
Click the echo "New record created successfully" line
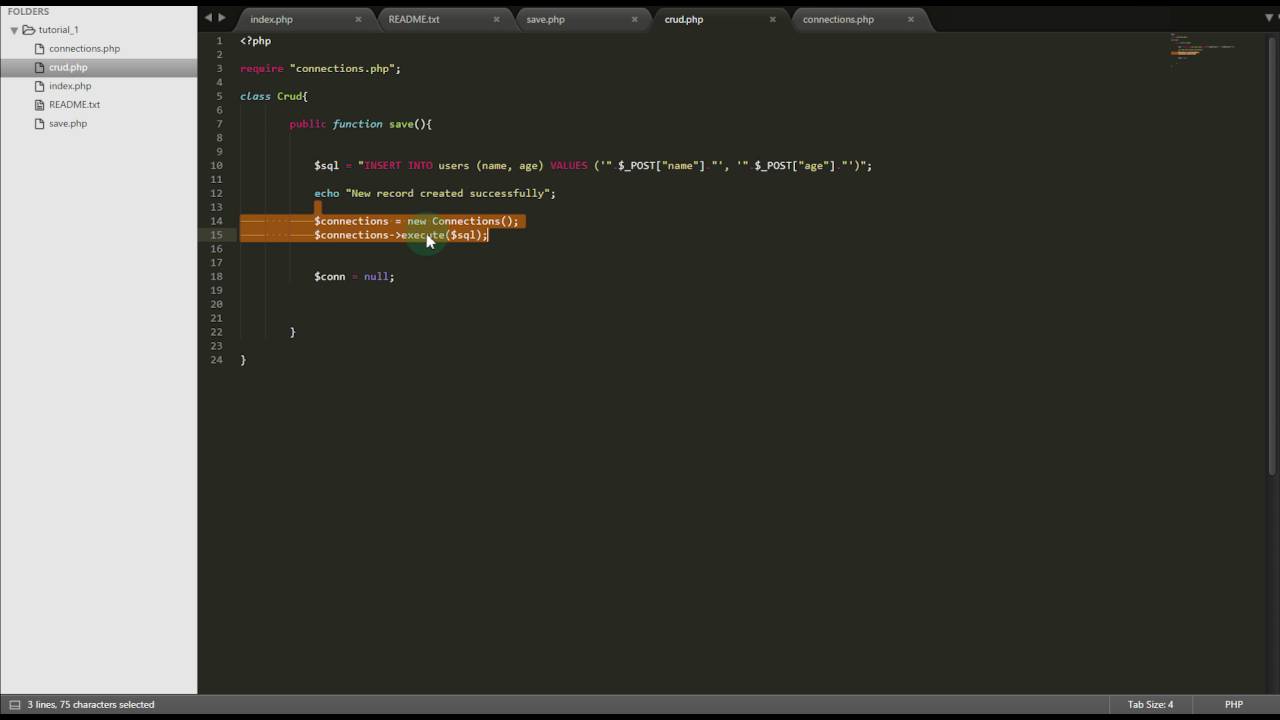pos(435,193)
